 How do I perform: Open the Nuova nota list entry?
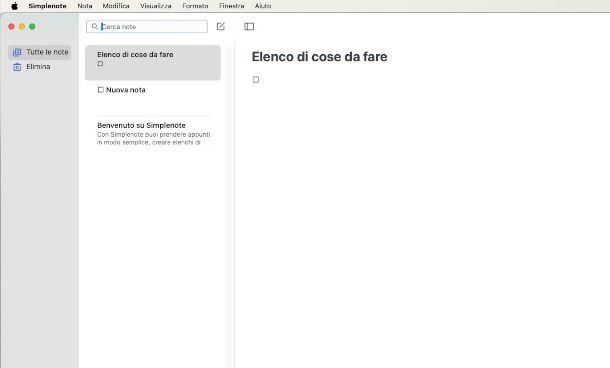coord(153,98)
